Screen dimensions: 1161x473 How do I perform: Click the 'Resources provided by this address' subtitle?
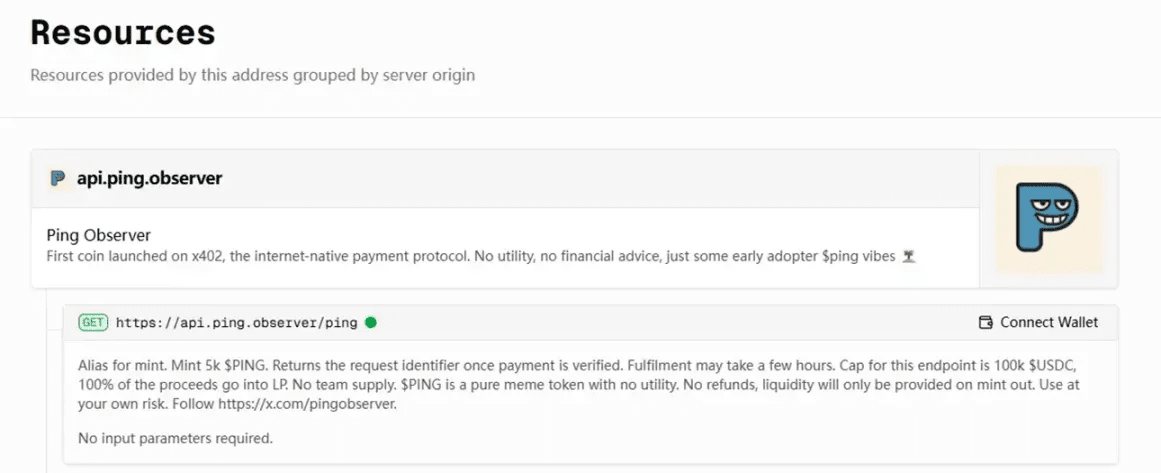[x=252, y=75]
